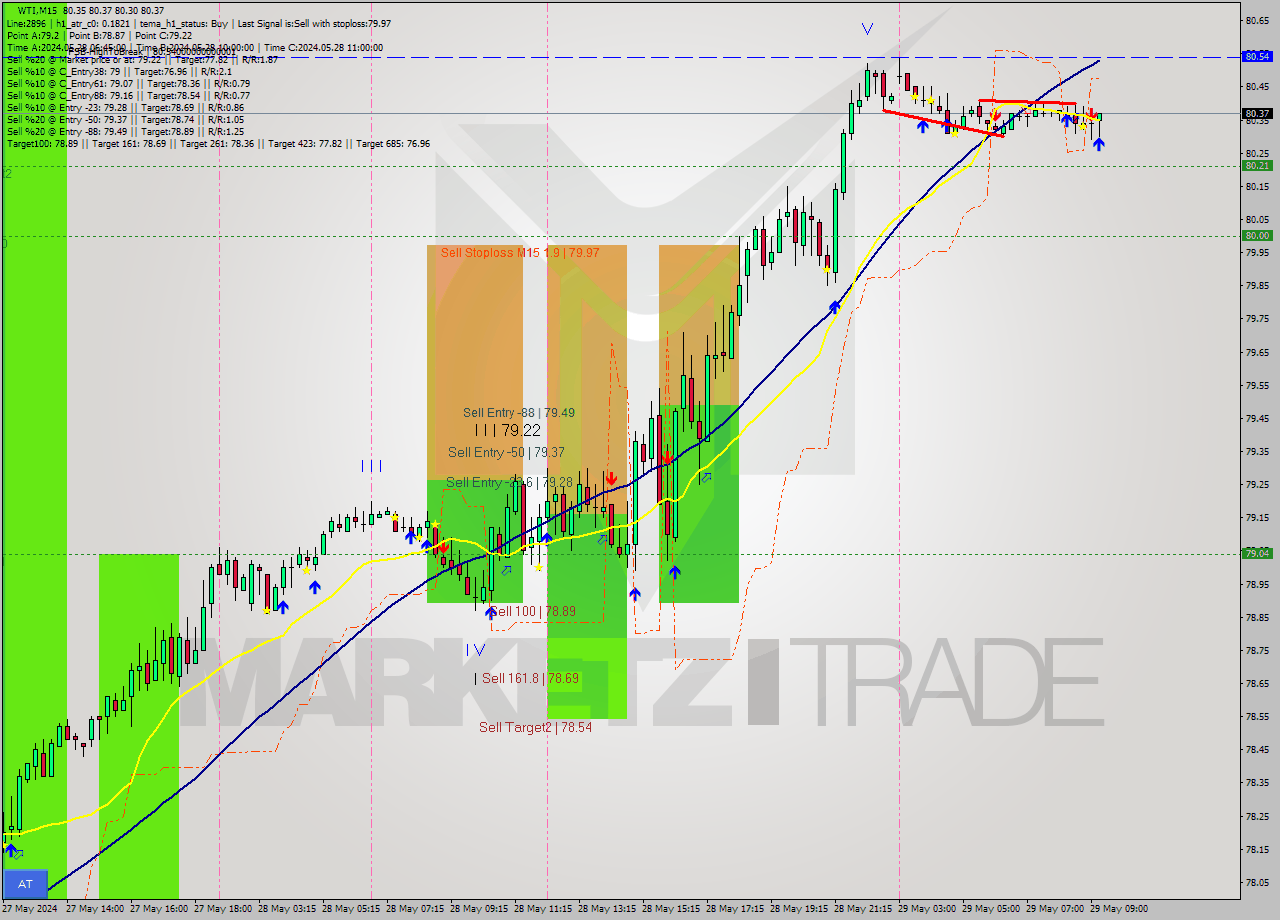Click the 28 May 17:15 time axis label
This screenshot has height=920, width=1280.
pos(734,909)
